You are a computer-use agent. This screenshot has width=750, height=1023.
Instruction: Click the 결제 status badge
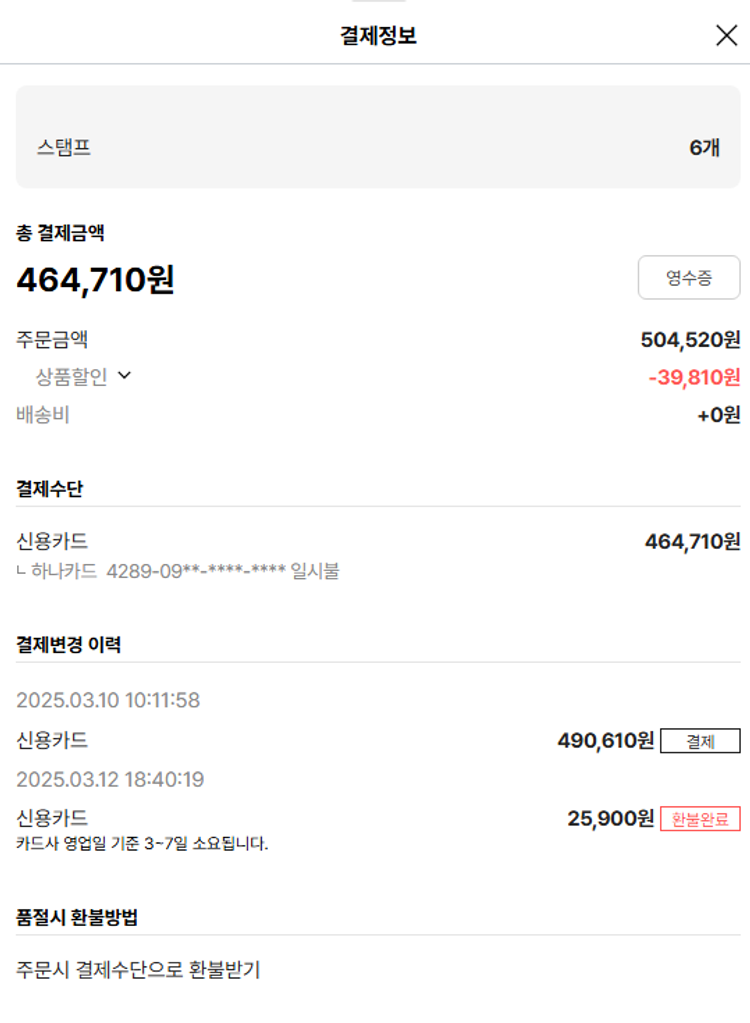[700, 741]
